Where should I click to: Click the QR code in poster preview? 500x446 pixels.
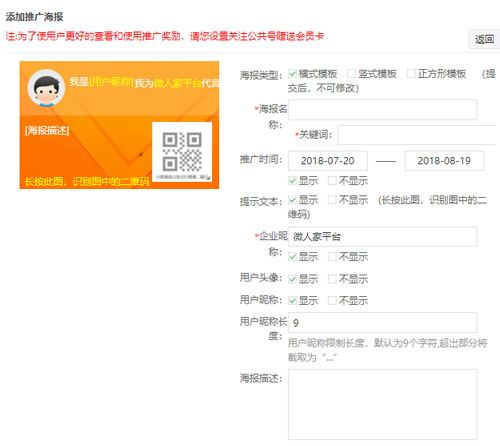click(x=182, y=152)
